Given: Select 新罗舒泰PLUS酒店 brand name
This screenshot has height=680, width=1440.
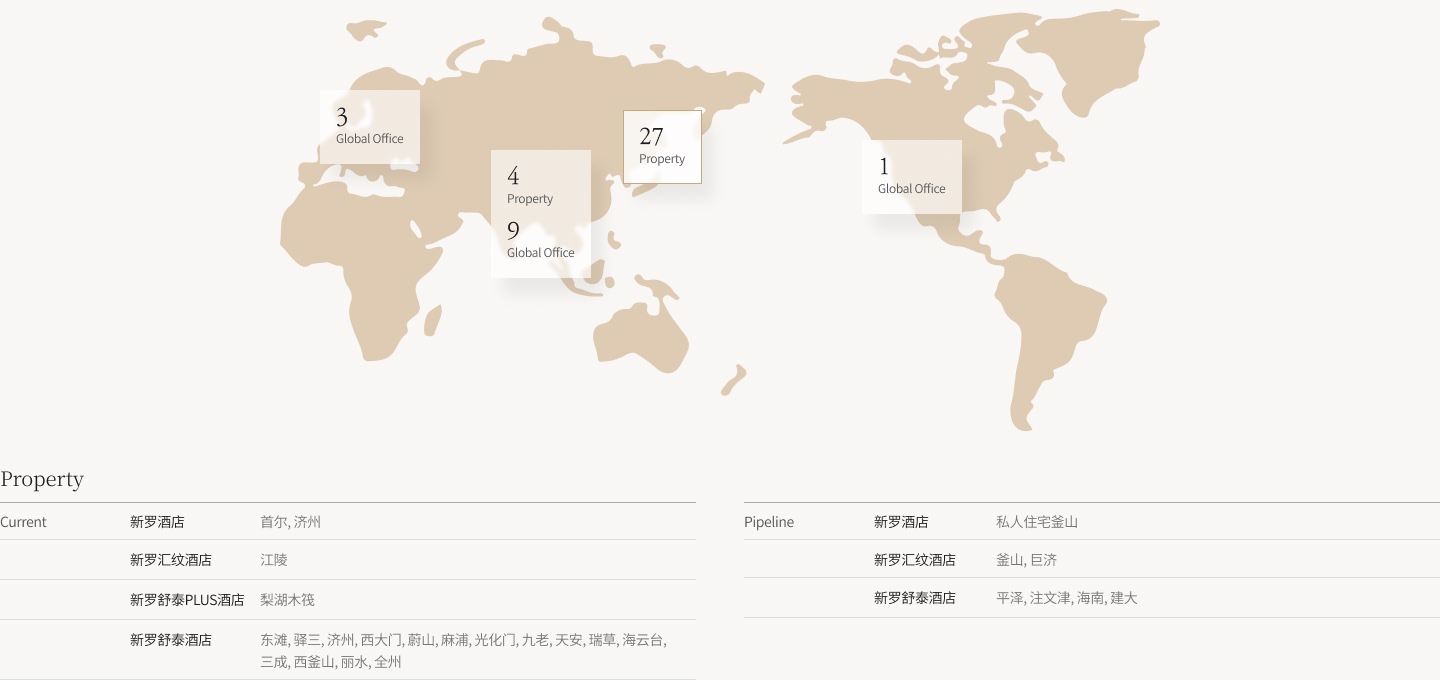Looking at the screenshot, I should pos(187,600).
